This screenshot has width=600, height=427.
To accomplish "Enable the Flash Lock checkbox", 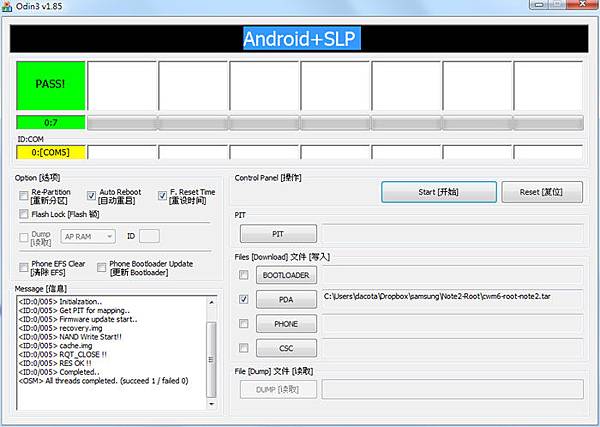I will (24, 214).
